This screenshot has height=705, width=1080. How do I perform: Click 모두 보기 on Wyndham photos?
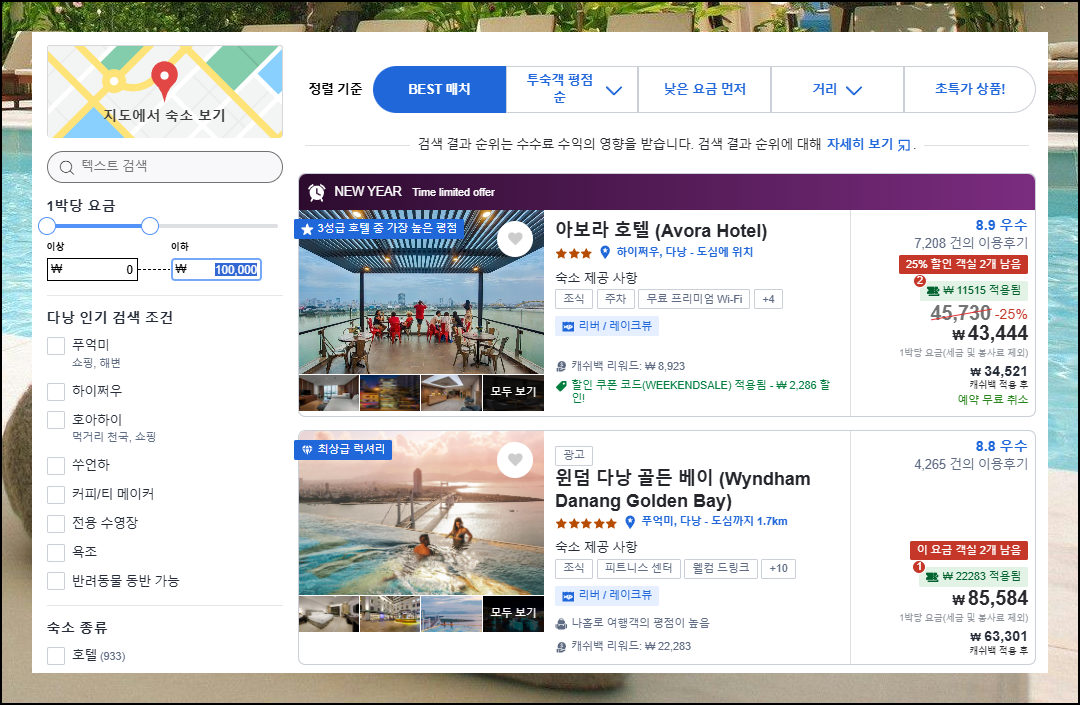click(513, 613)
